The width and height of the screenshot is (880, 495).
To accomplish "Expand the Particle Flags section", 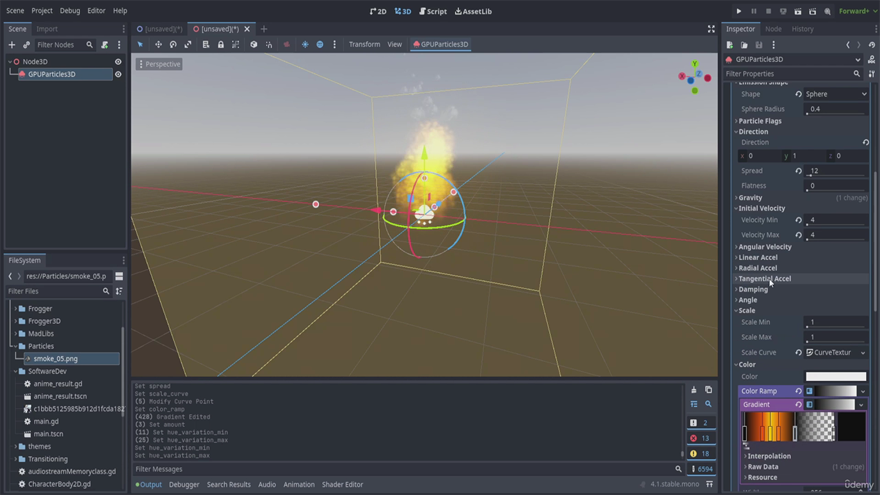I will click(759, 121).
